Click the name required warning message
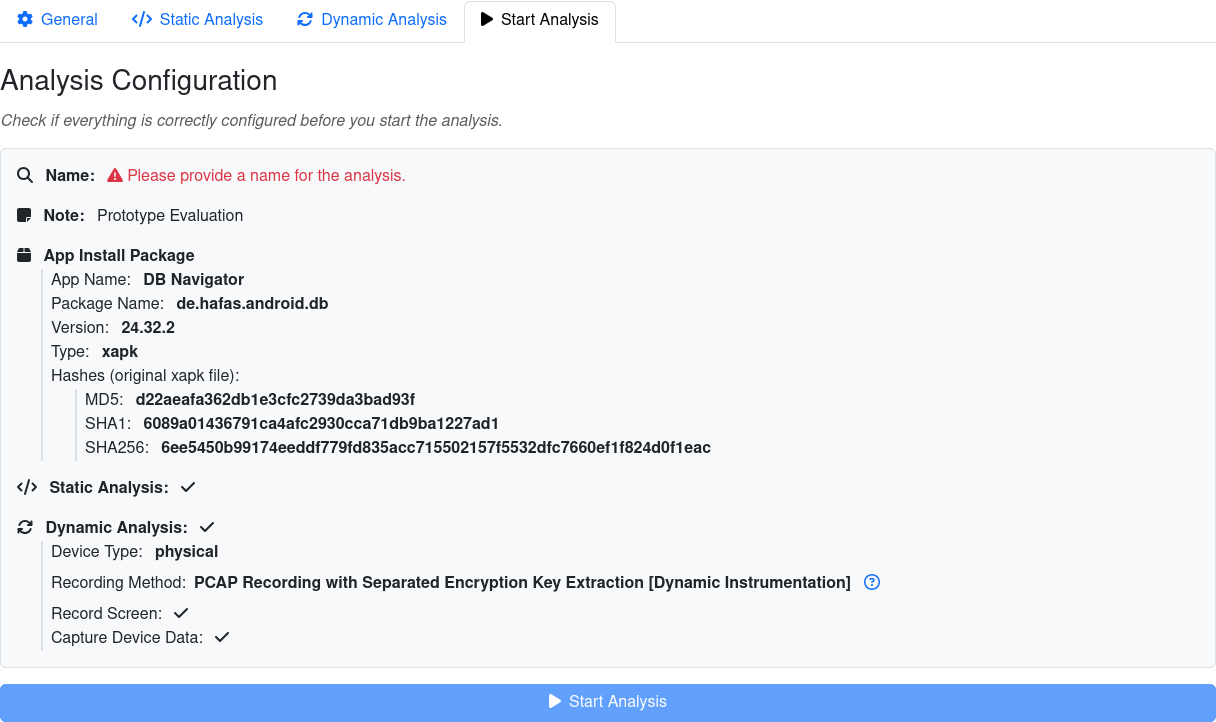The width and height of the screenshot is (1216, 722). point(266,176)
